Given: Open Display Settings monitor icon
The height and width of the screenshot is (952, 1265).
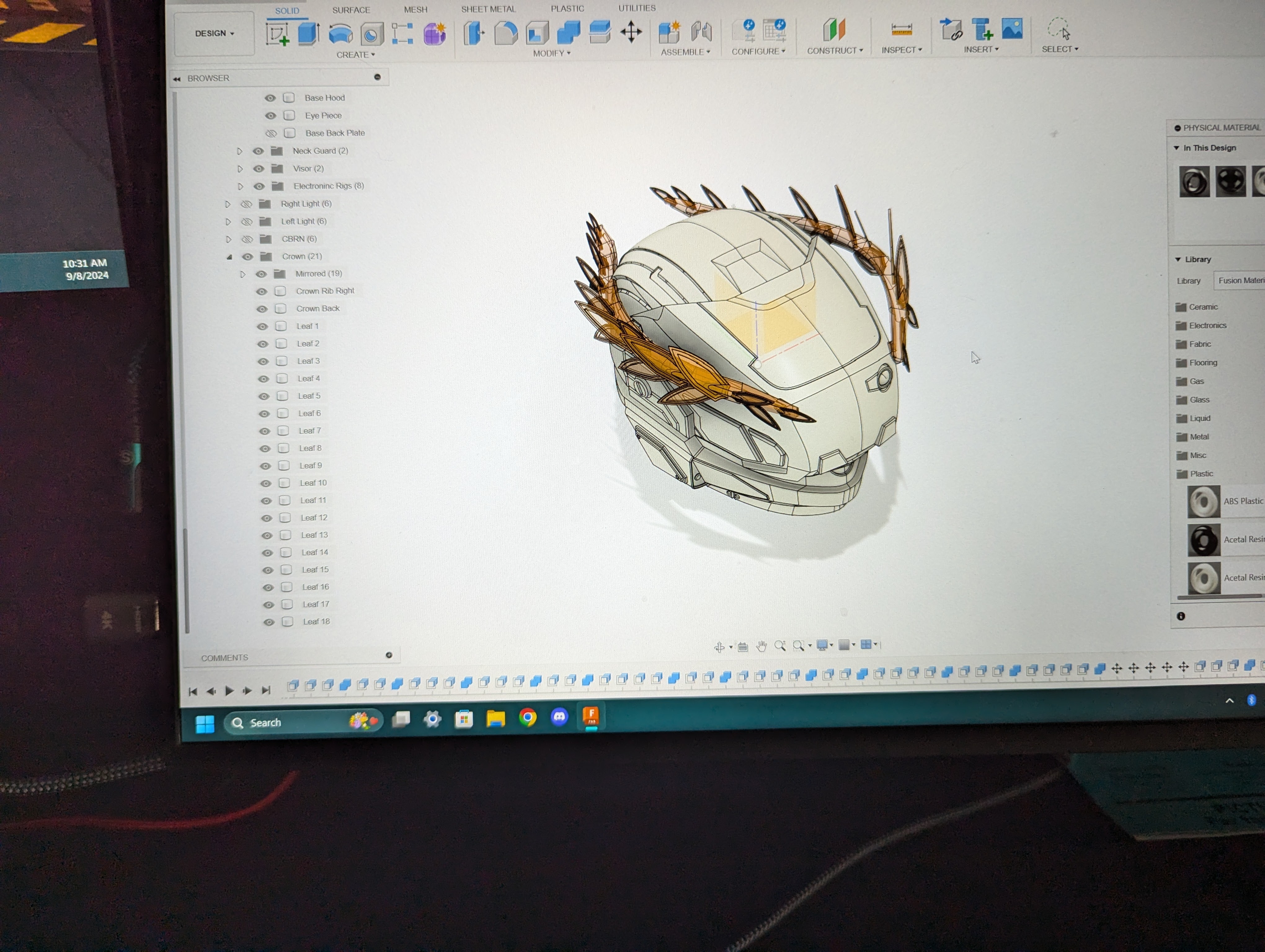Looking at the screenshot, I should click(822, 645).
